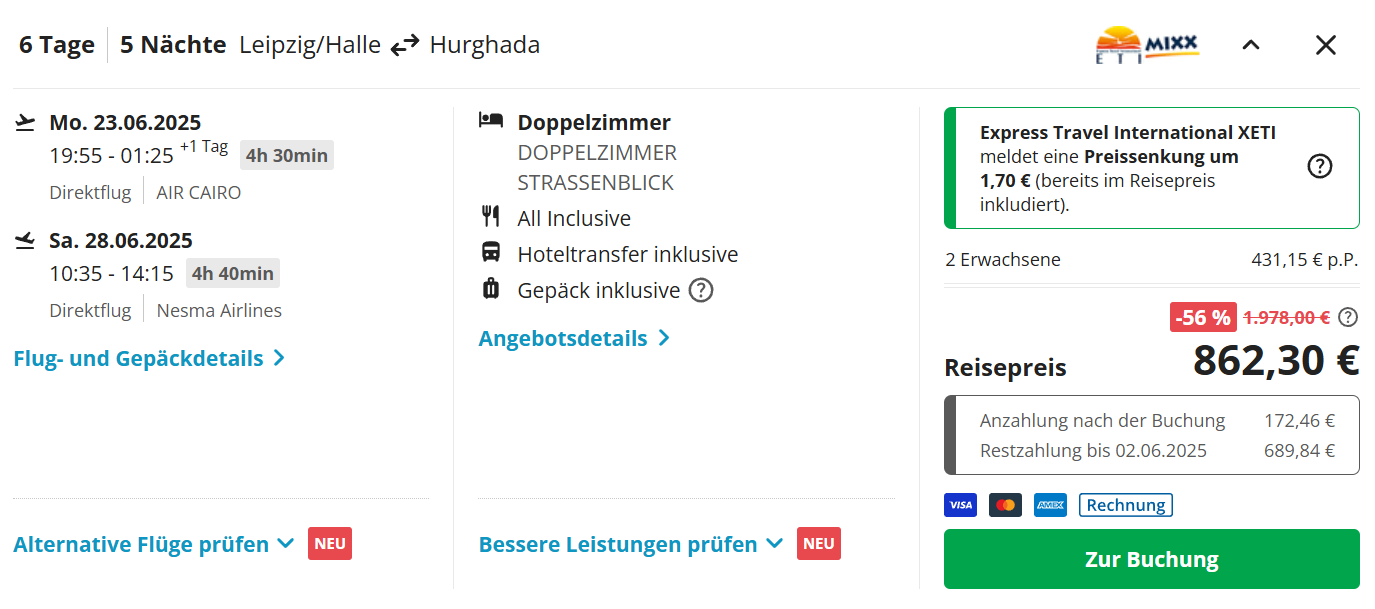The height and width of the screenshot is (609, 1375).
Task: Click the outbound flight departure plane icon
Action: pyautogui.click(x=26, y=123)
